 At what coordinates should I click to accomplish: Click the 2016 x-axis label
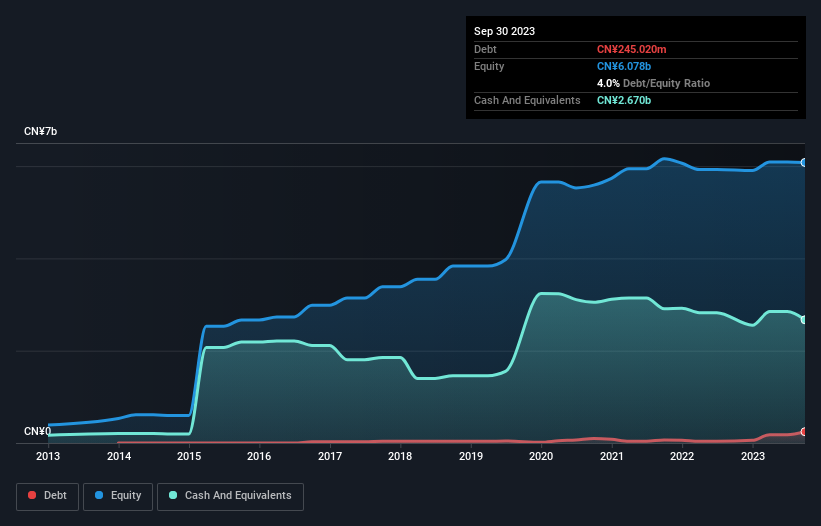(259, 456)
